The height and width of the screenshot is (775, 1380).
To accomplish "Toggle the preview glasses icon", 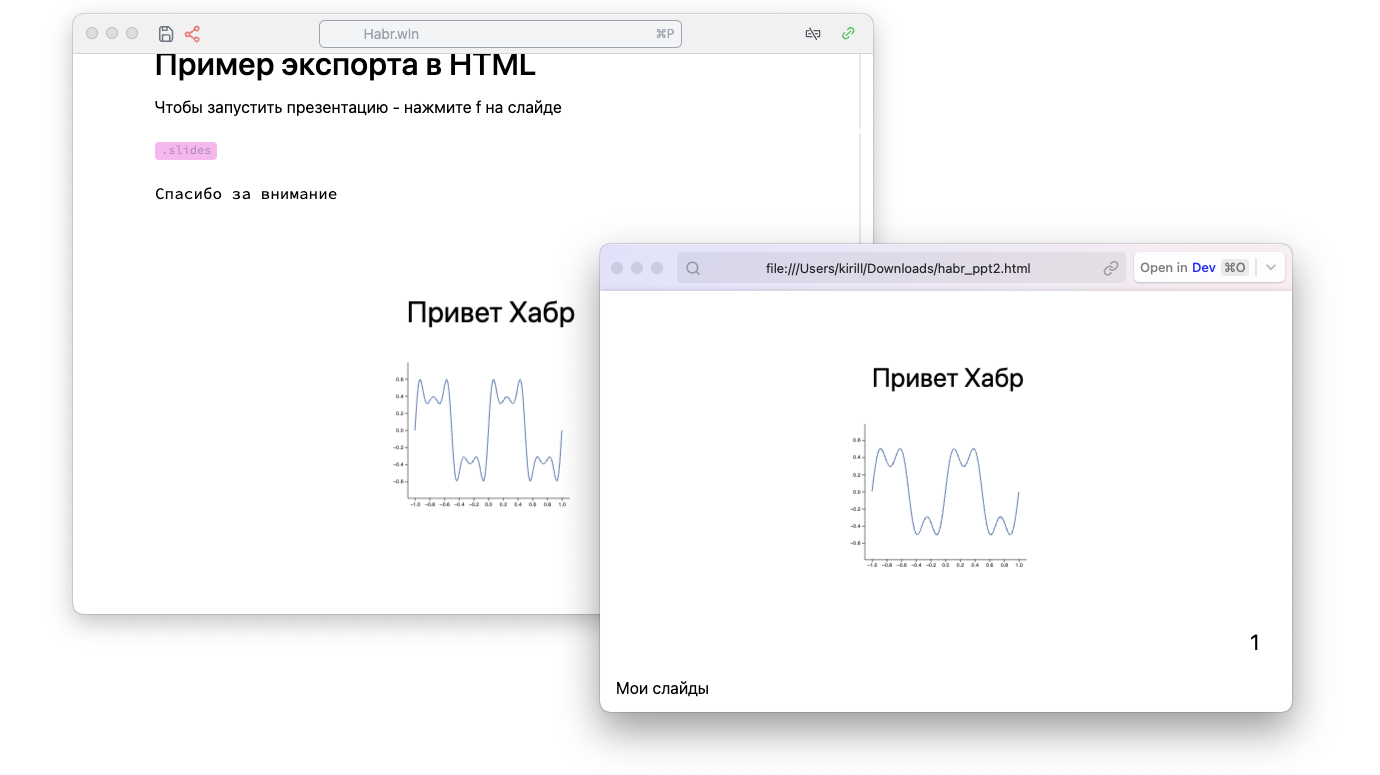I will (813, 33).
